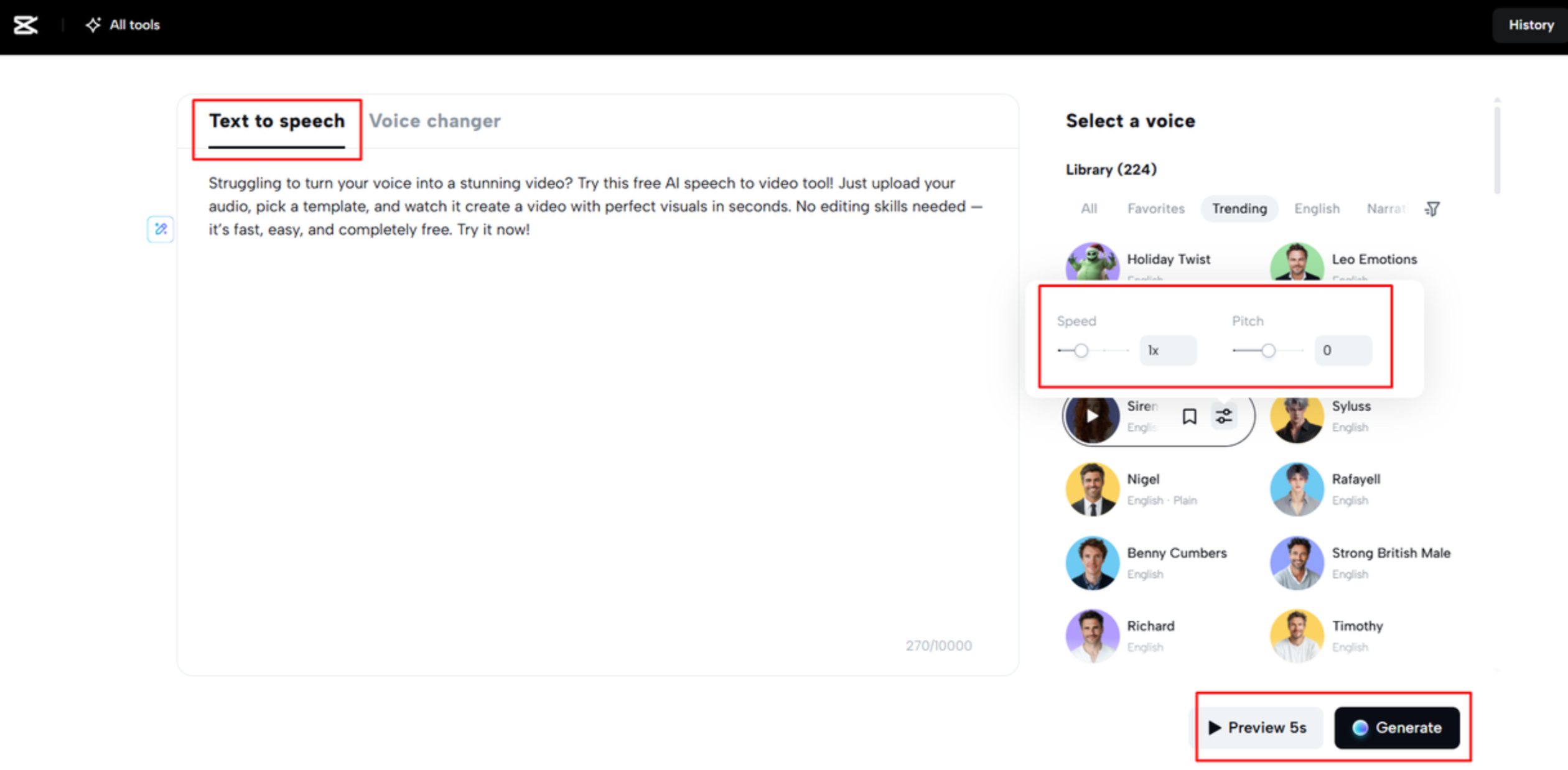The height and width of the screenshot is (770, 1568).
Task: Open the voice filter funnel icon
Action: 1432,209
